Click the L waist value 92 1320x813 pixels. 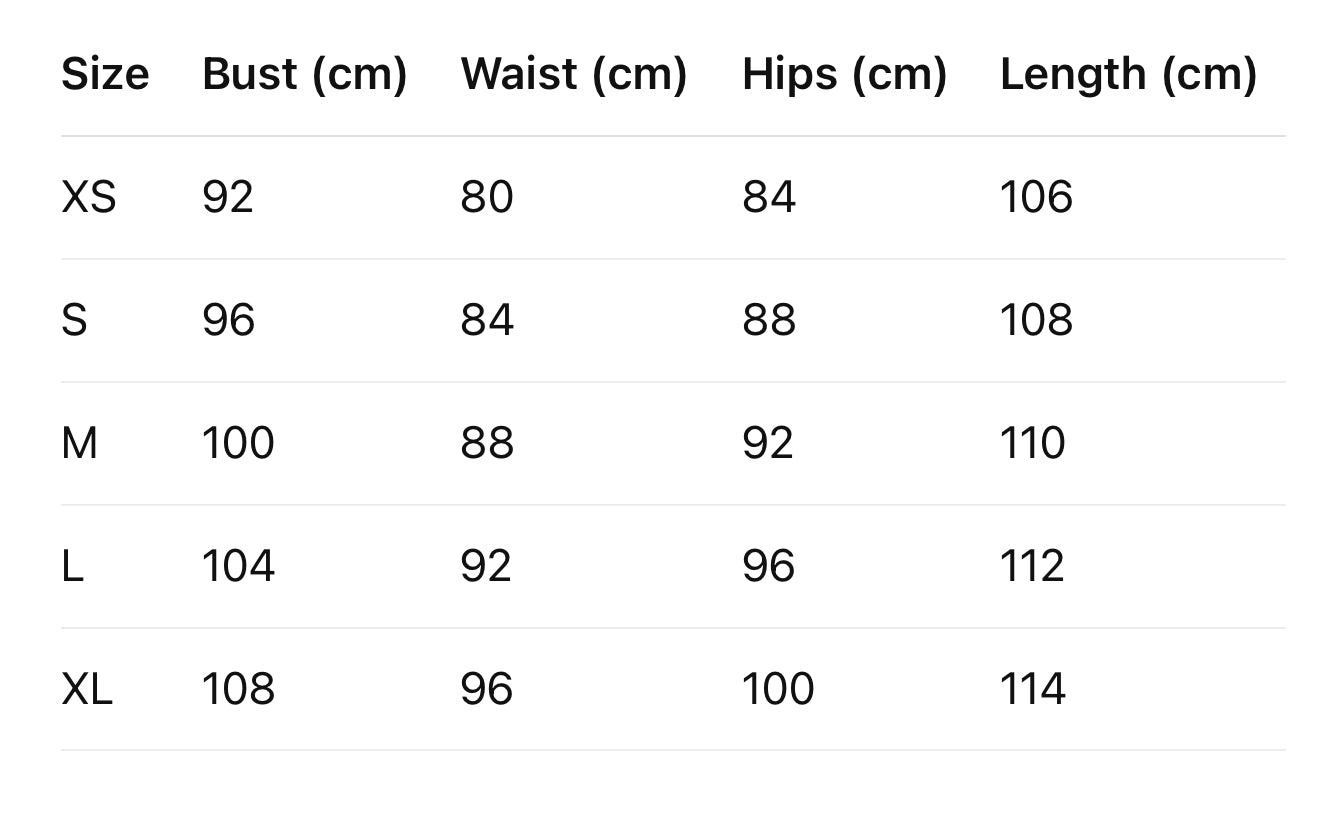486,566
